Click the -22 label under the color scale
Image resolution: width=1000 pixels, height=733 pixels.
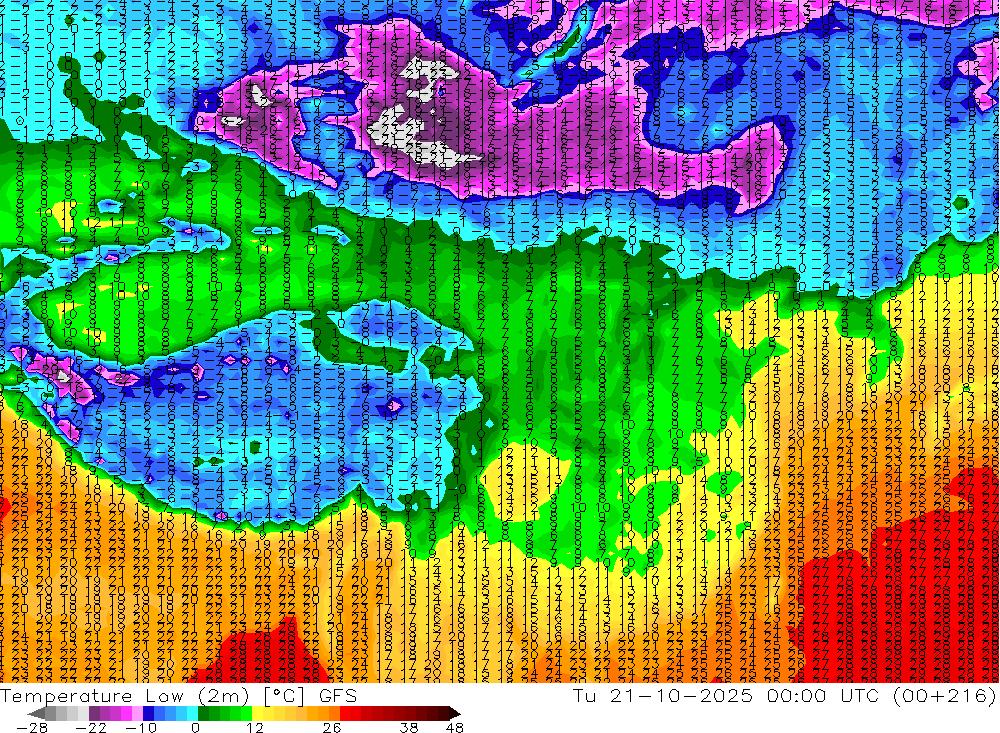click(91, 727)
